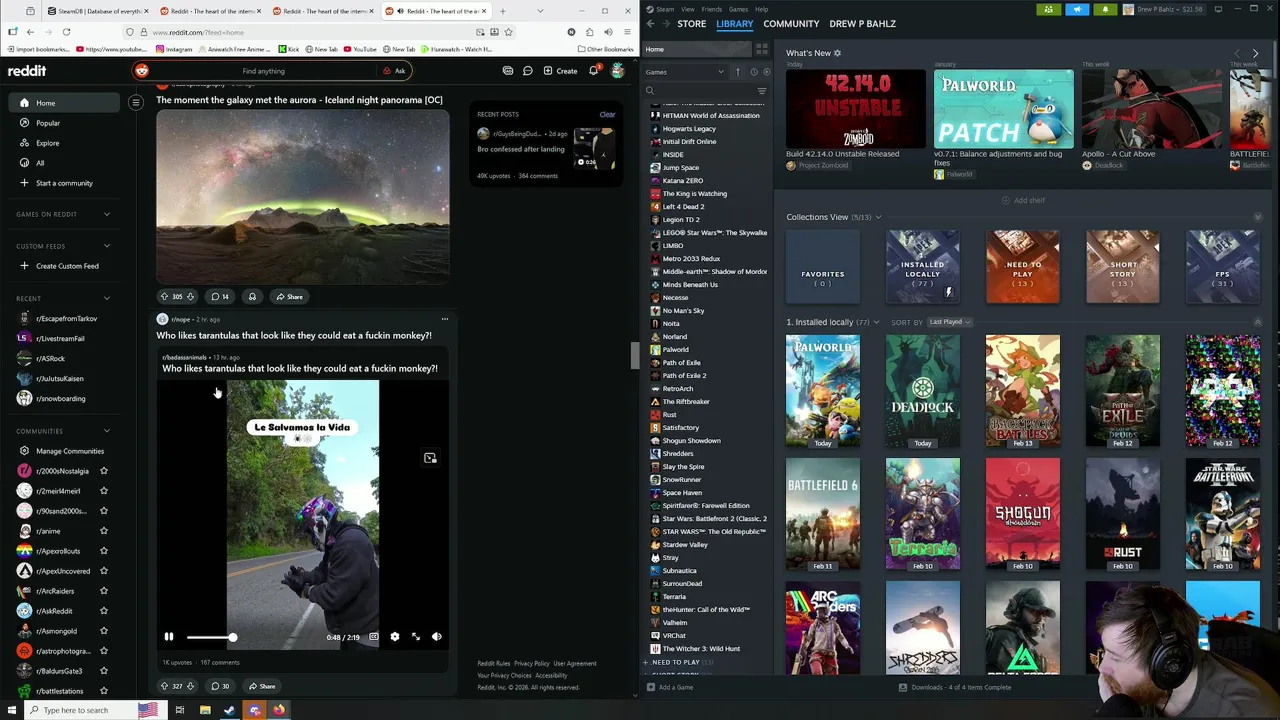1280x720 pixels.
Task: Upvote the galaxy aurora post
Action: coord(165,297)
